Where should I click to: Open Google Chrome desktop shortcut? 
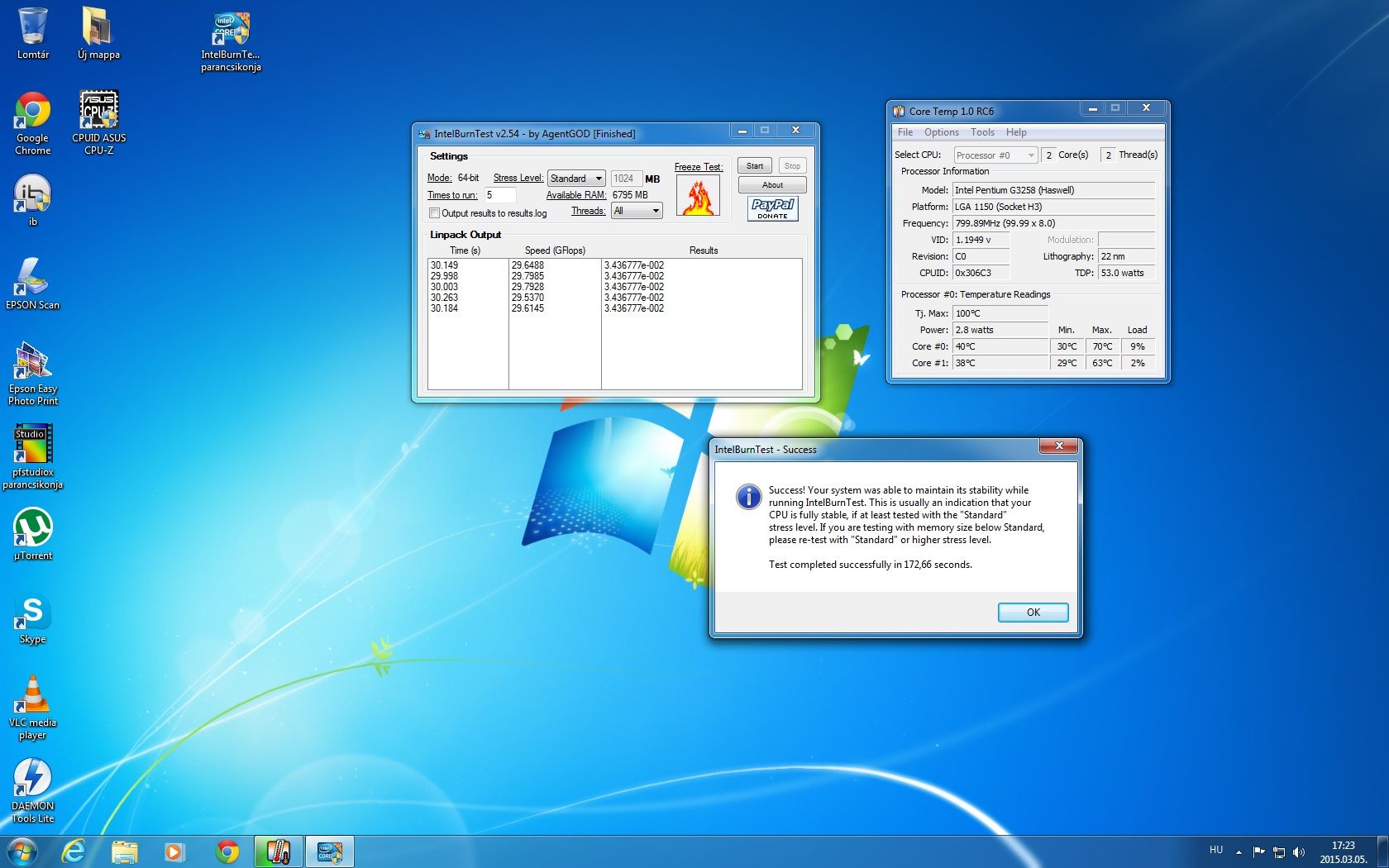click(x=32, y=124)
